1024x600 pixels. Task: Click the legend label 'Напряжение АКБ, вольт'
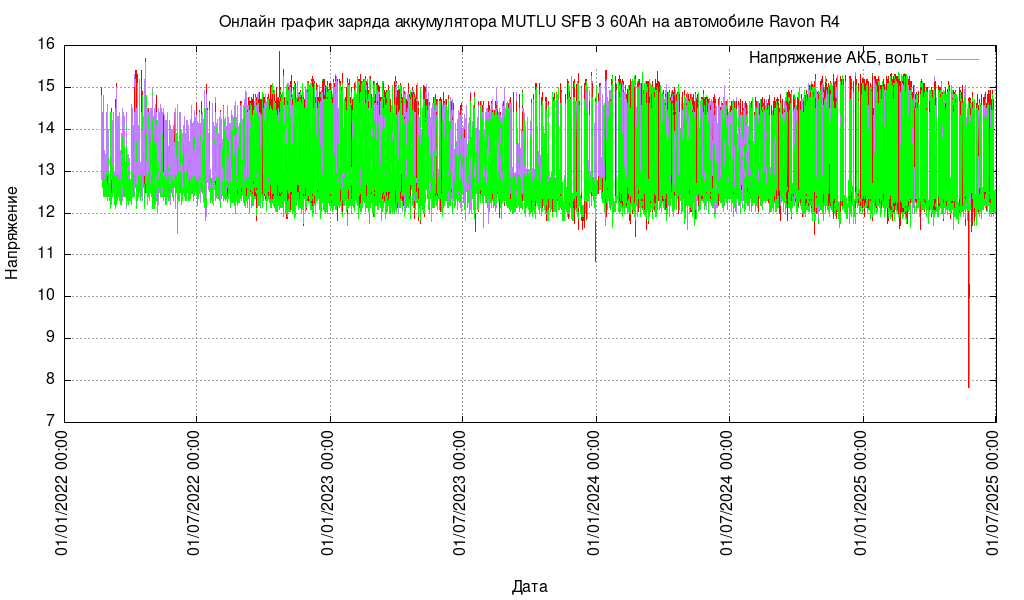(838, 58)
